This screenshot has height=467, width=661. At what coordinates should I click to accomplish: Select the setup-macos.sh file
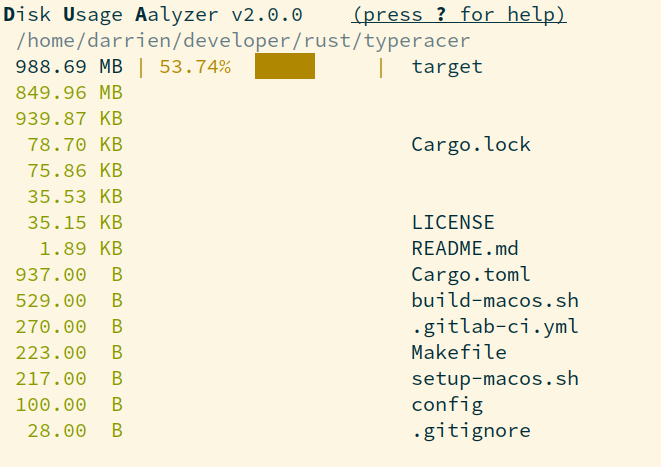pyautogui.click(x=494, y=378)
